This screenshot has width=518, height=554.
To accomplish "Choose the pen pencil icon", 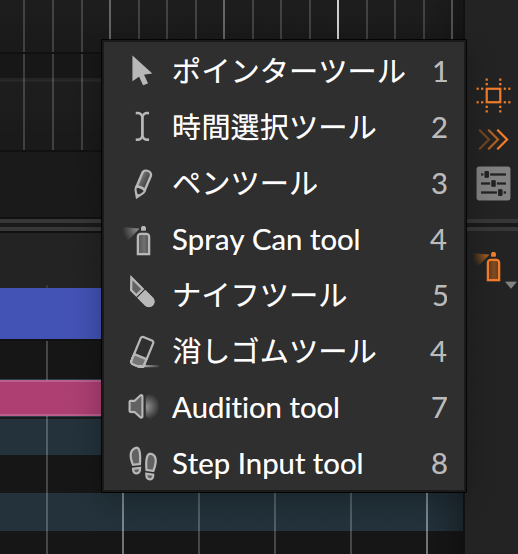I will [x=143, y=184].
